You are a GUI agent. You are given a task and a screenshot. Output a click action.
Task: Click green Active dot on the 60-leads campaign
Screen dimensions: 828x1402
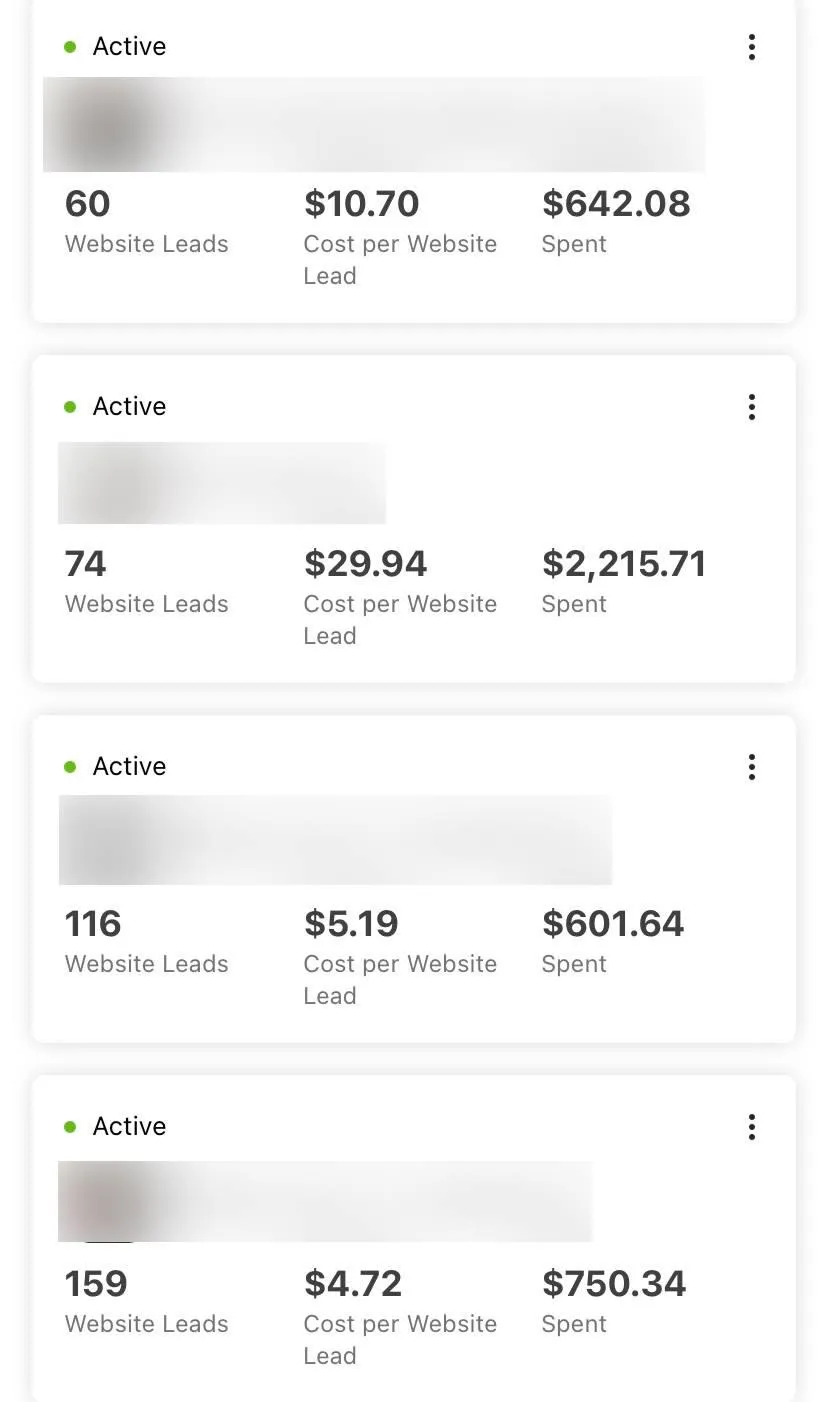point(70,47)
